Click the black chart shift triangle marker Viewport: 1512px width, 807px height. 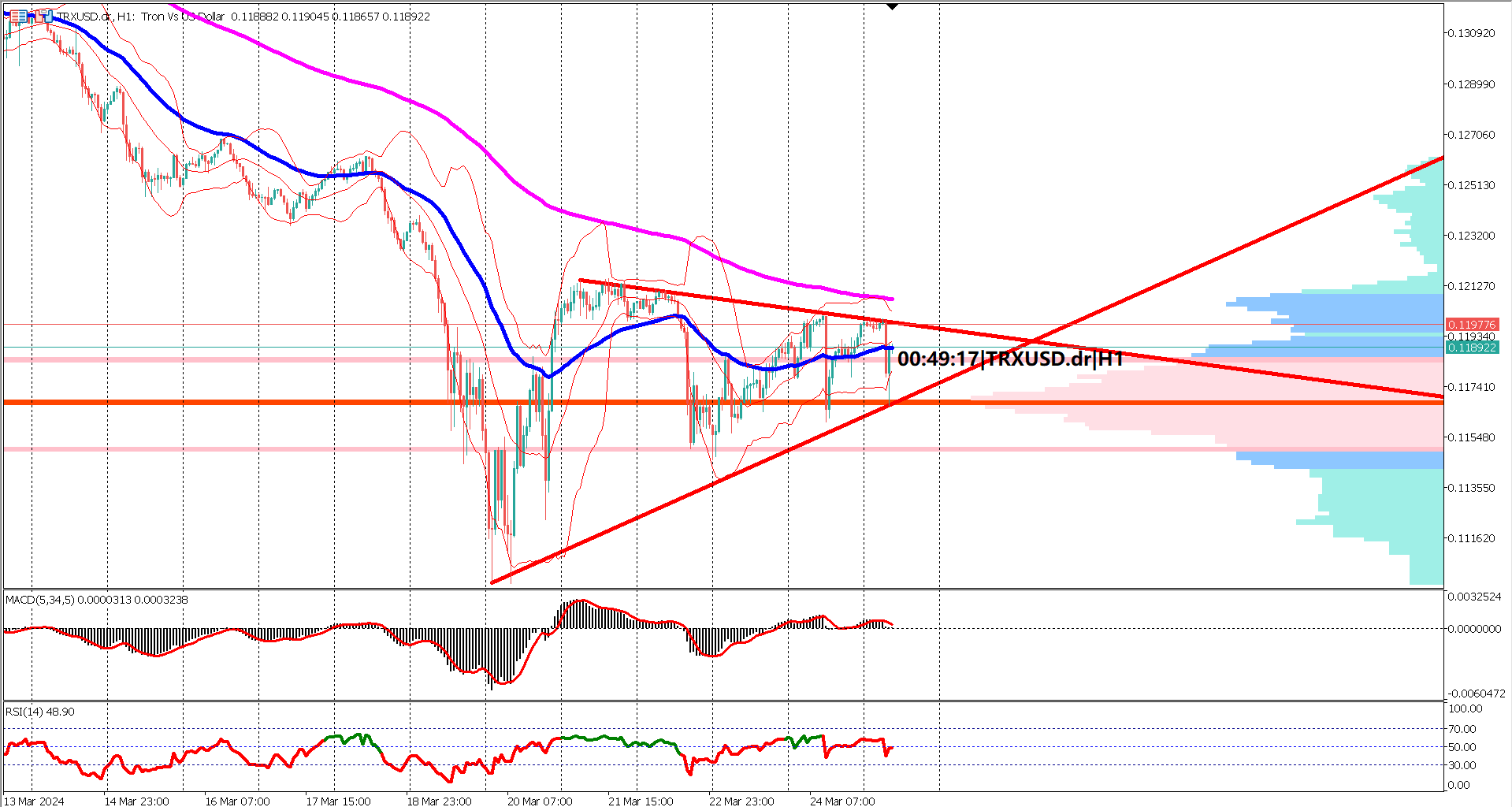click(x=892, y=6)
